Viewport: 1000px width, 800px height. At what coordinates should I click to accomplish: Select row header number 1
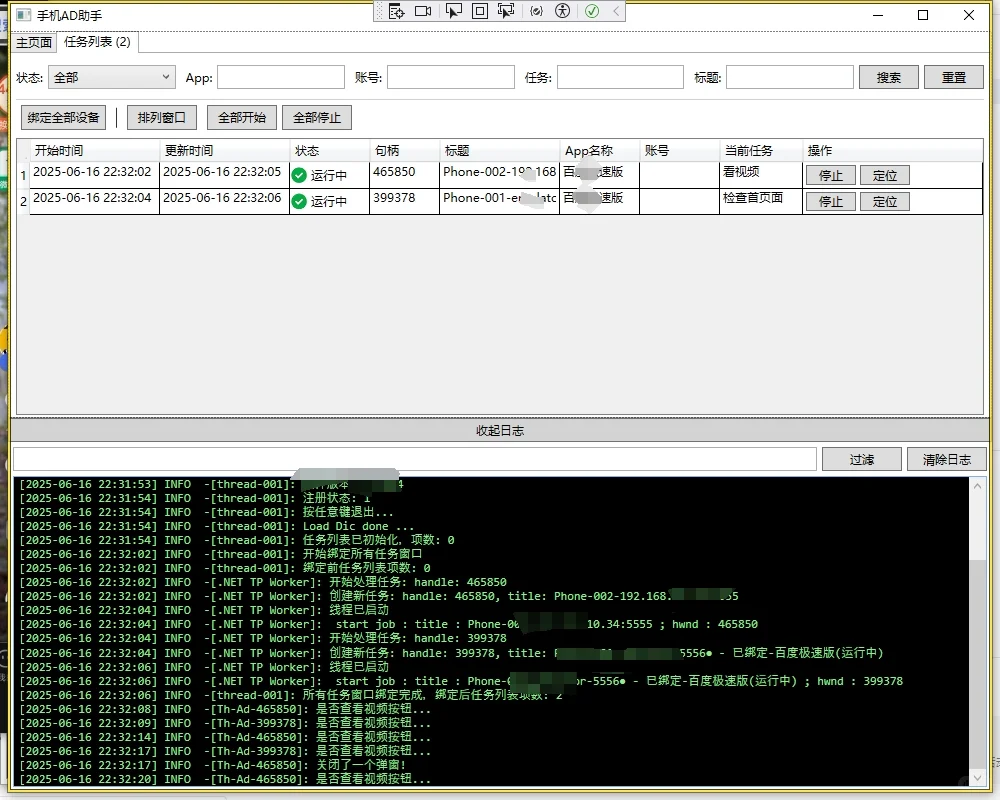tap(24, 175)
